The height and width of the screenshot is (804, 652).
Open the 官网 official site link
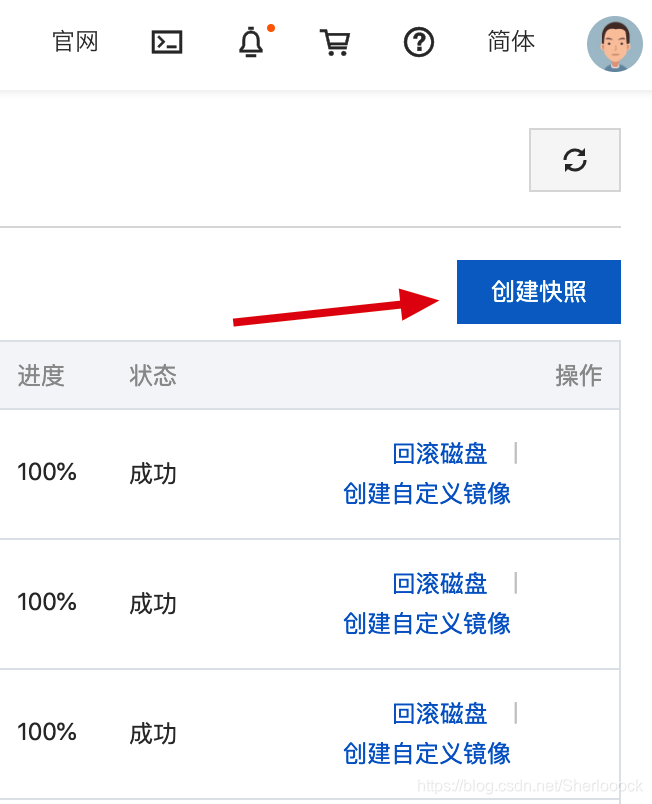(75, 42)
